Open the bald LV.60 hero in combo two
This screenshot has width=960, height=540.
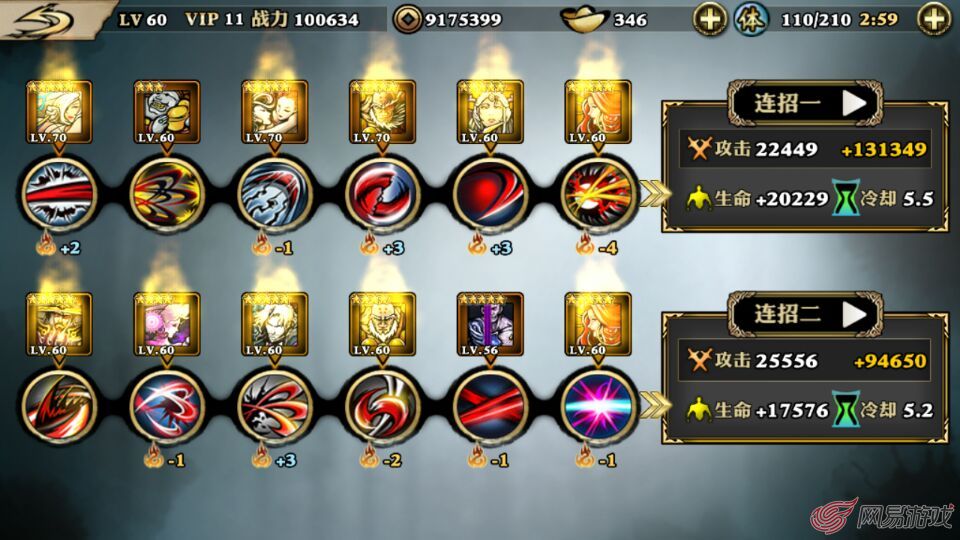click(x=382, y=324)
